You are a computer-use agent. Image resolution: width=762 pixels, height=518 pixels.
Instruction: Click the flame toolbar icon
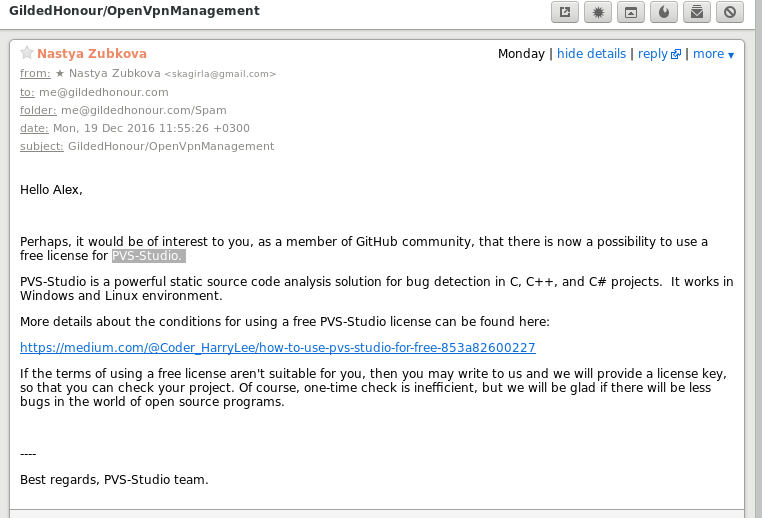click(x=664, y=12)
